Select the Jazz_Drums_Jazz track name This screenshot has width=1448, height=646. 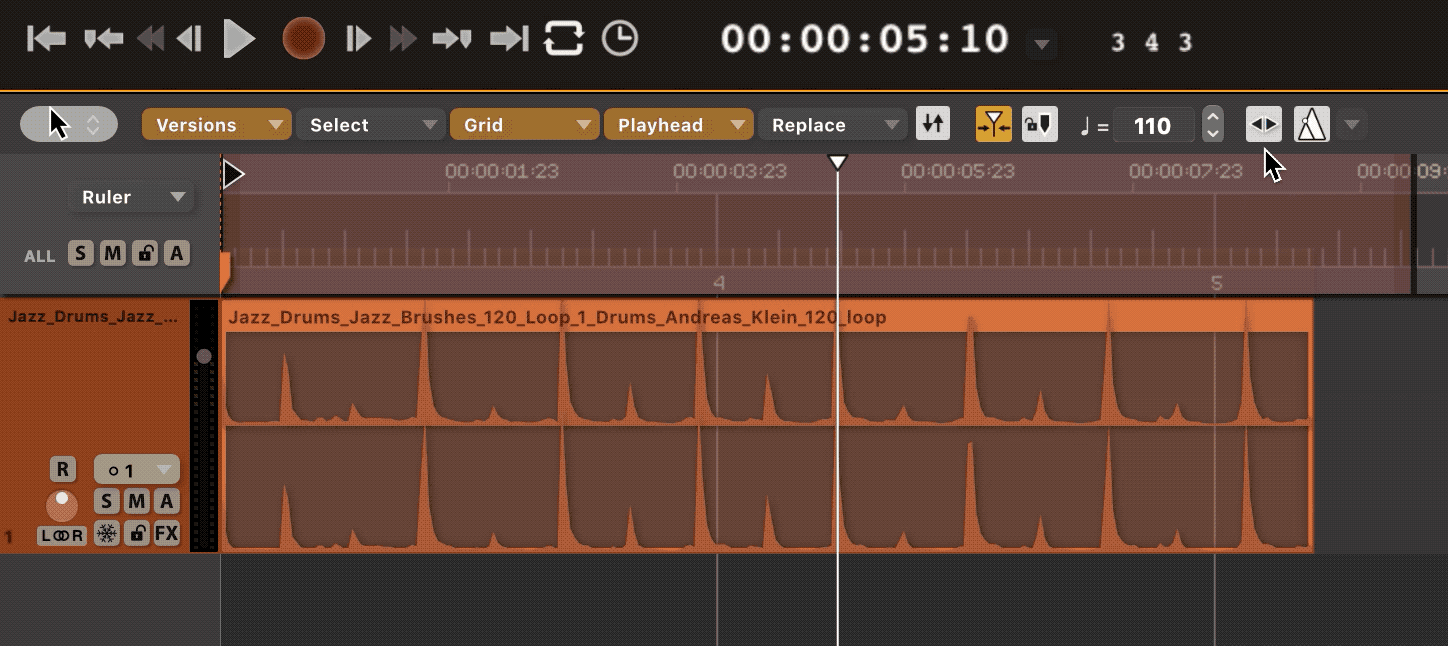click(94, 317)
